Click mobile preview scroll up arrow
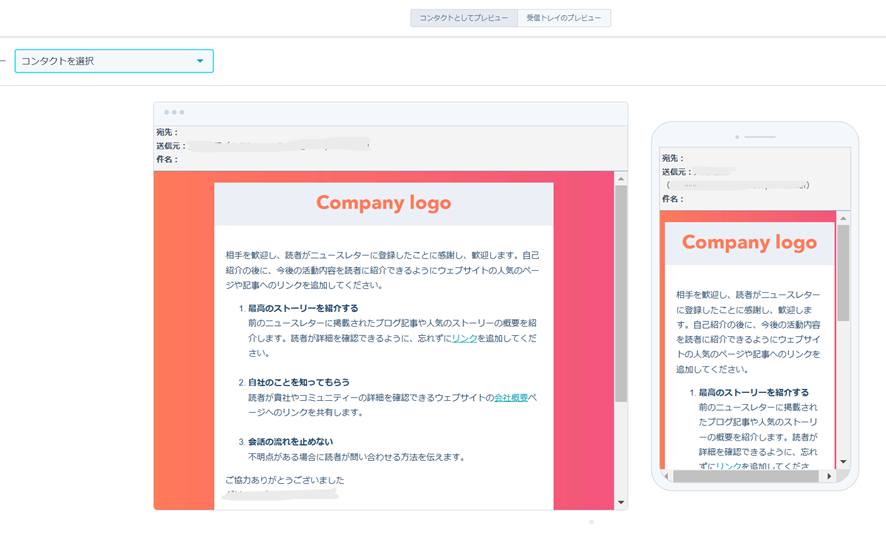Image resolution: width=886 pixels, height=550 pixels. pos(843,218)
